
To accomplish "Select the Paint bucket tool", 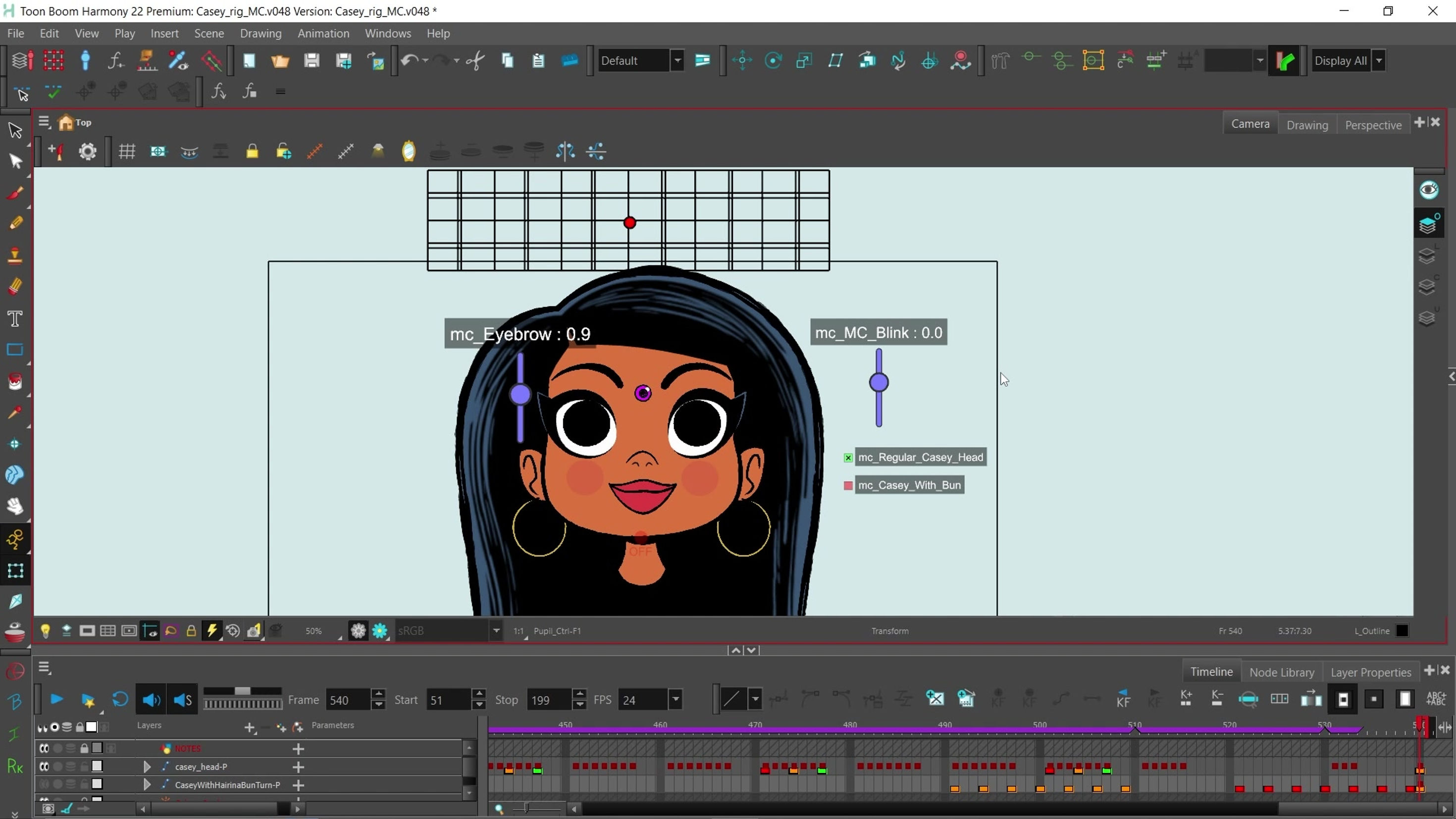I will point(15,382).
